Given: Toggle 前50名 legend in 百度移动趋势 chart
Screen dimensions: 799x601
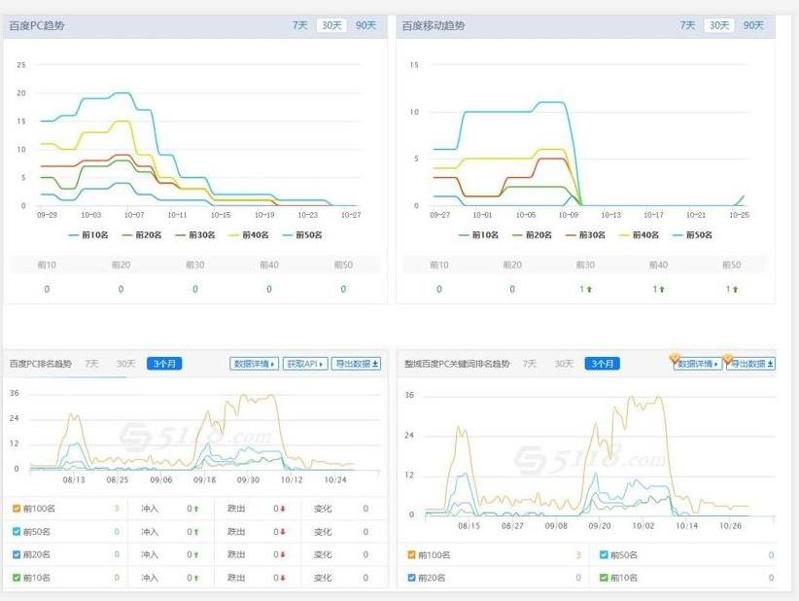Looking at the screenshot, I should [x=693, y=235].
